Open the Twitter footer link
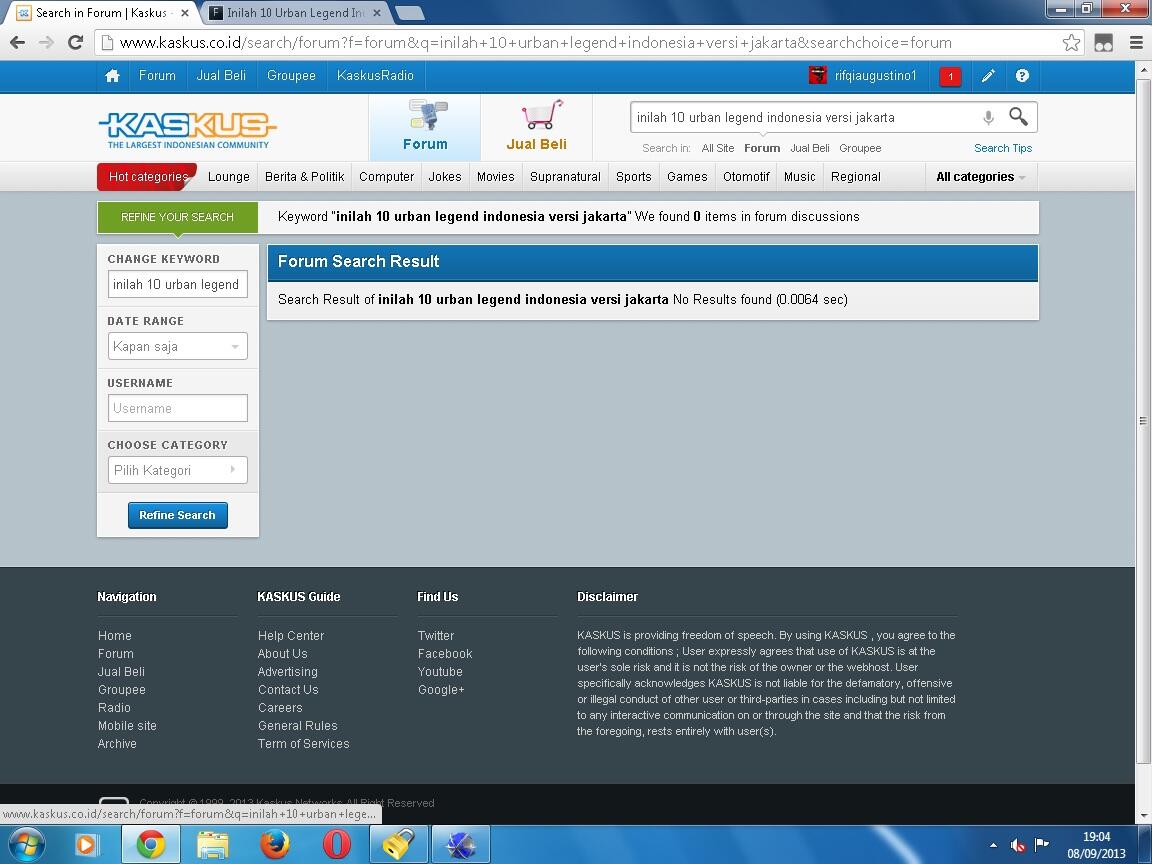The height and width of the screenshot is (864, 1152). click(436, 636)
